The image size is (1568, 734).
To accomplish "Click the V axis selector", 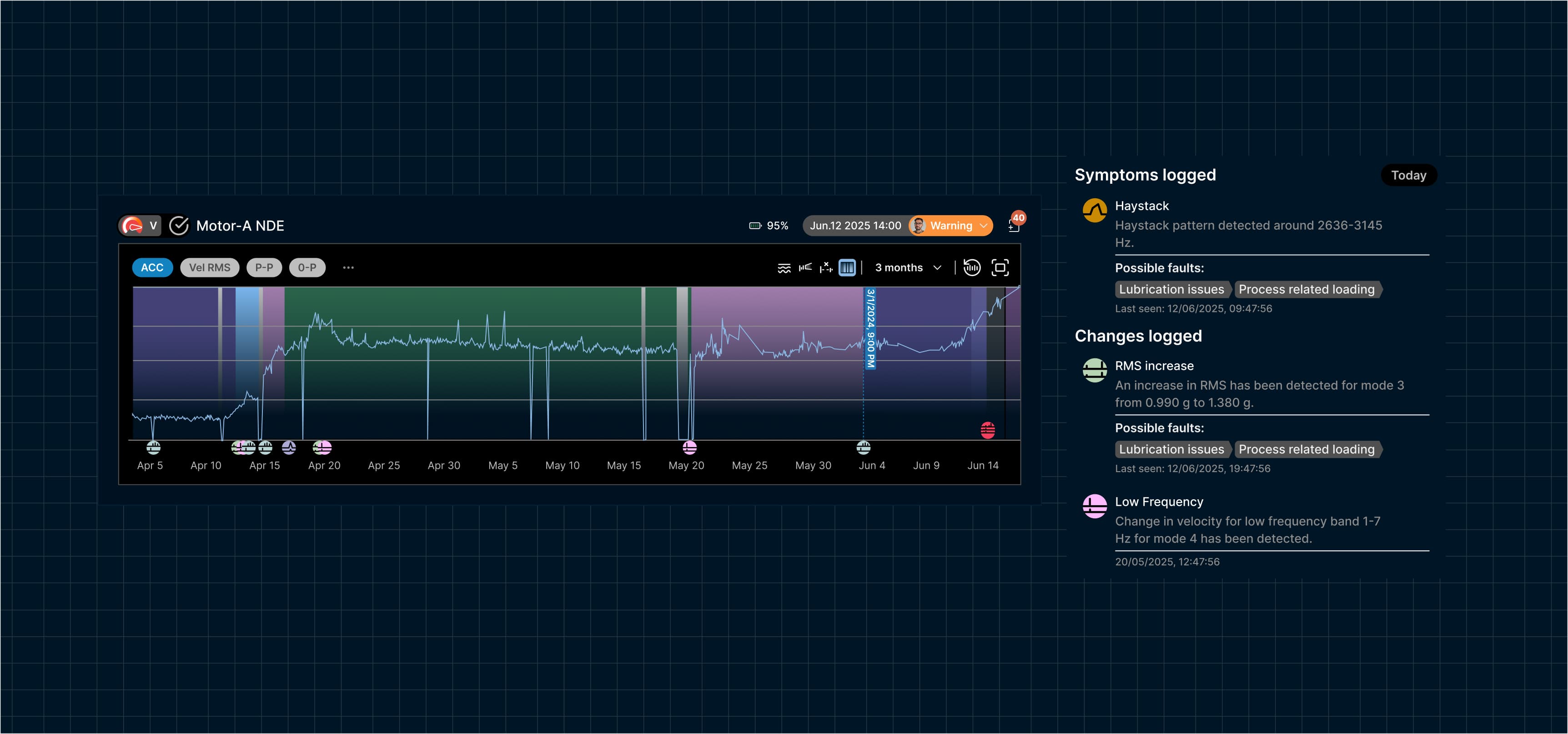I will pyautogui.click(x=153, y=226).
